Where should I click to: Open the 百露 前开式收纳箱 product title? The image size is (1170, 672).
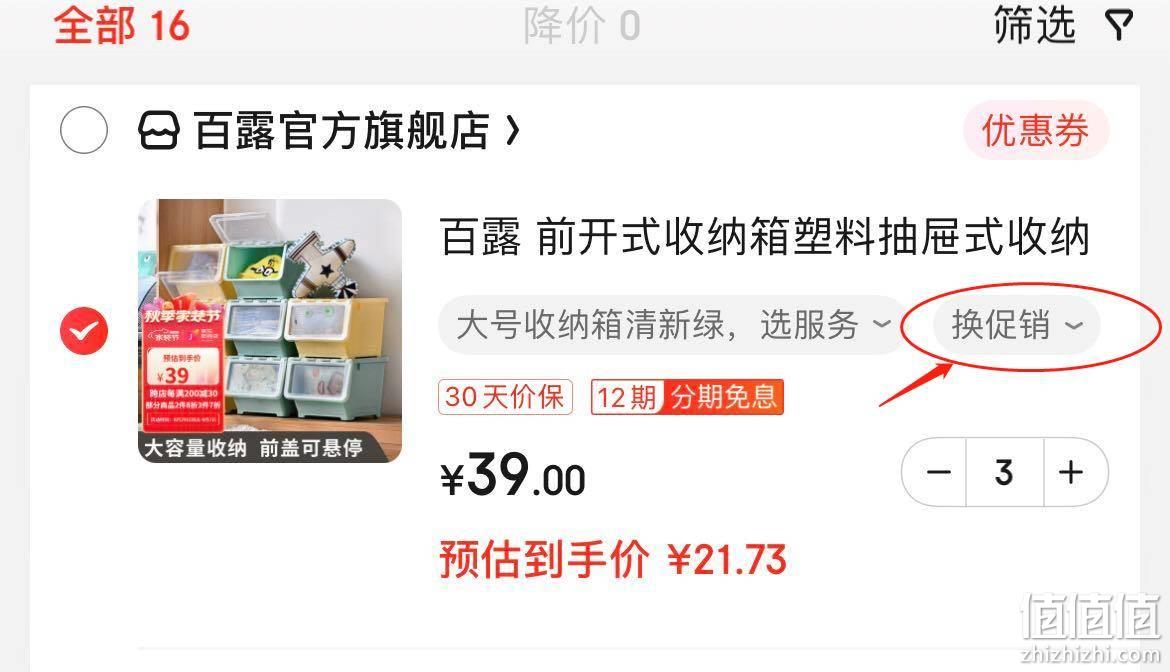pos(764,237)
